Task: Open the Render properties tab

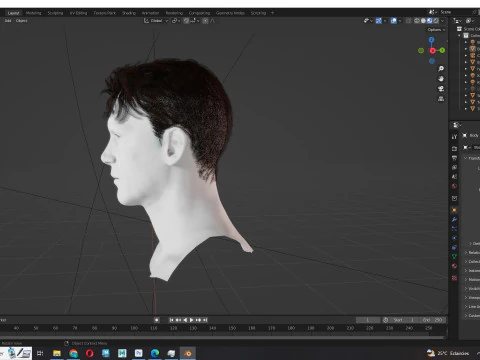Action: [454, 148]
